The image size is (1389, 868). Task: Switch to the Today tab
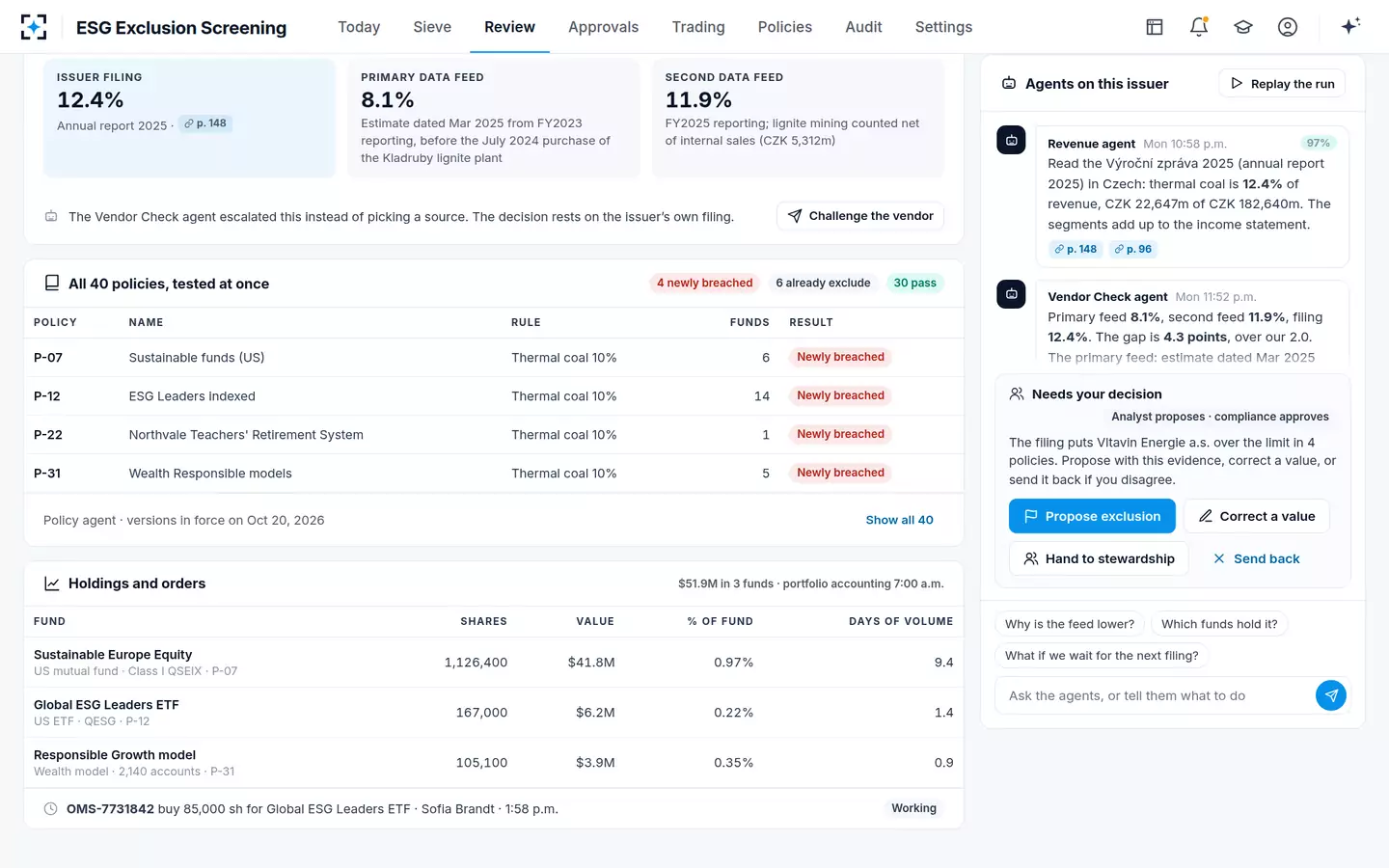tap(359, 27)
